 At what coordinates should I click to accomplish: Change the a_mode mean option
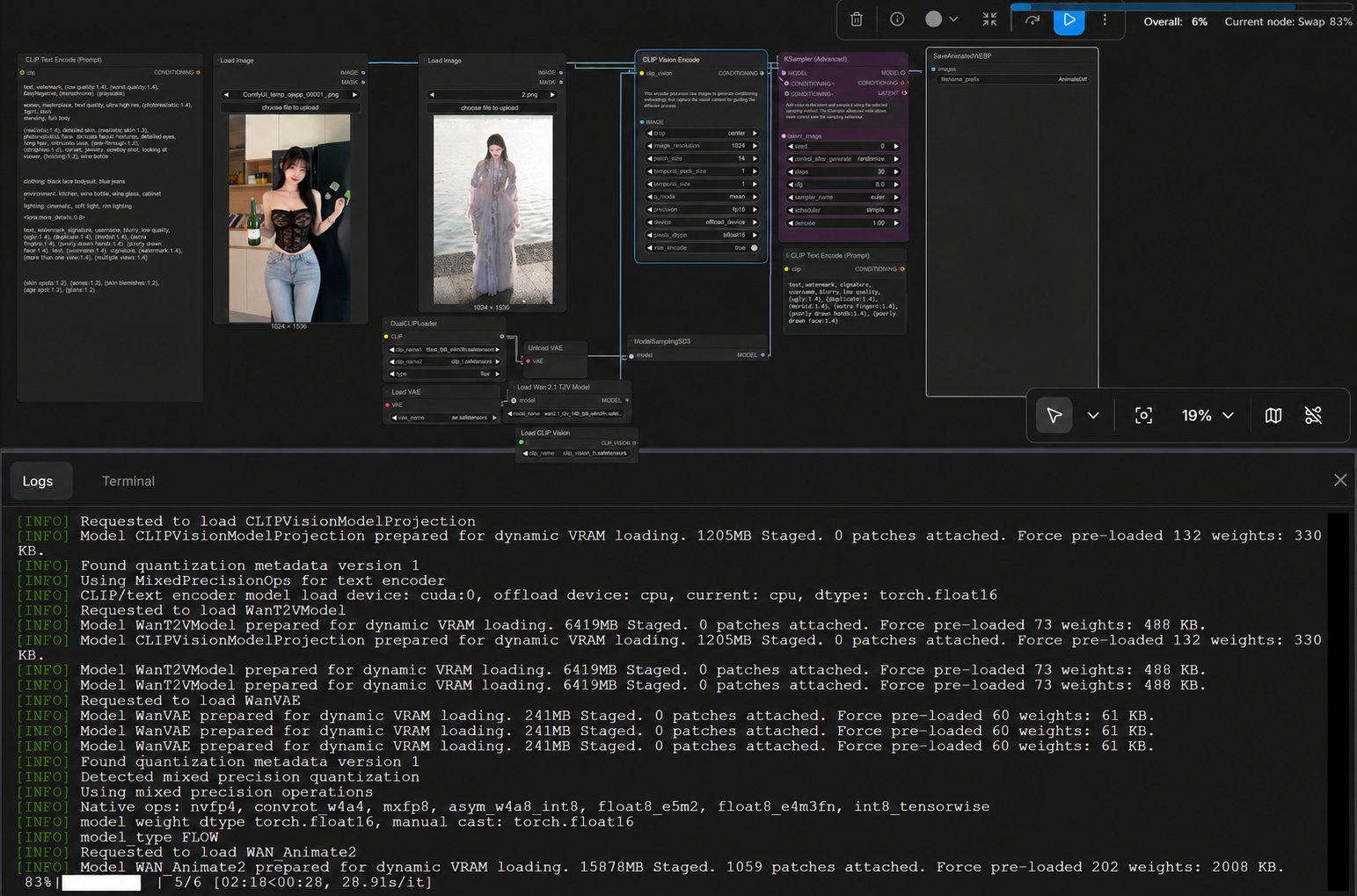pyautogui.click(x=702, y=197)
